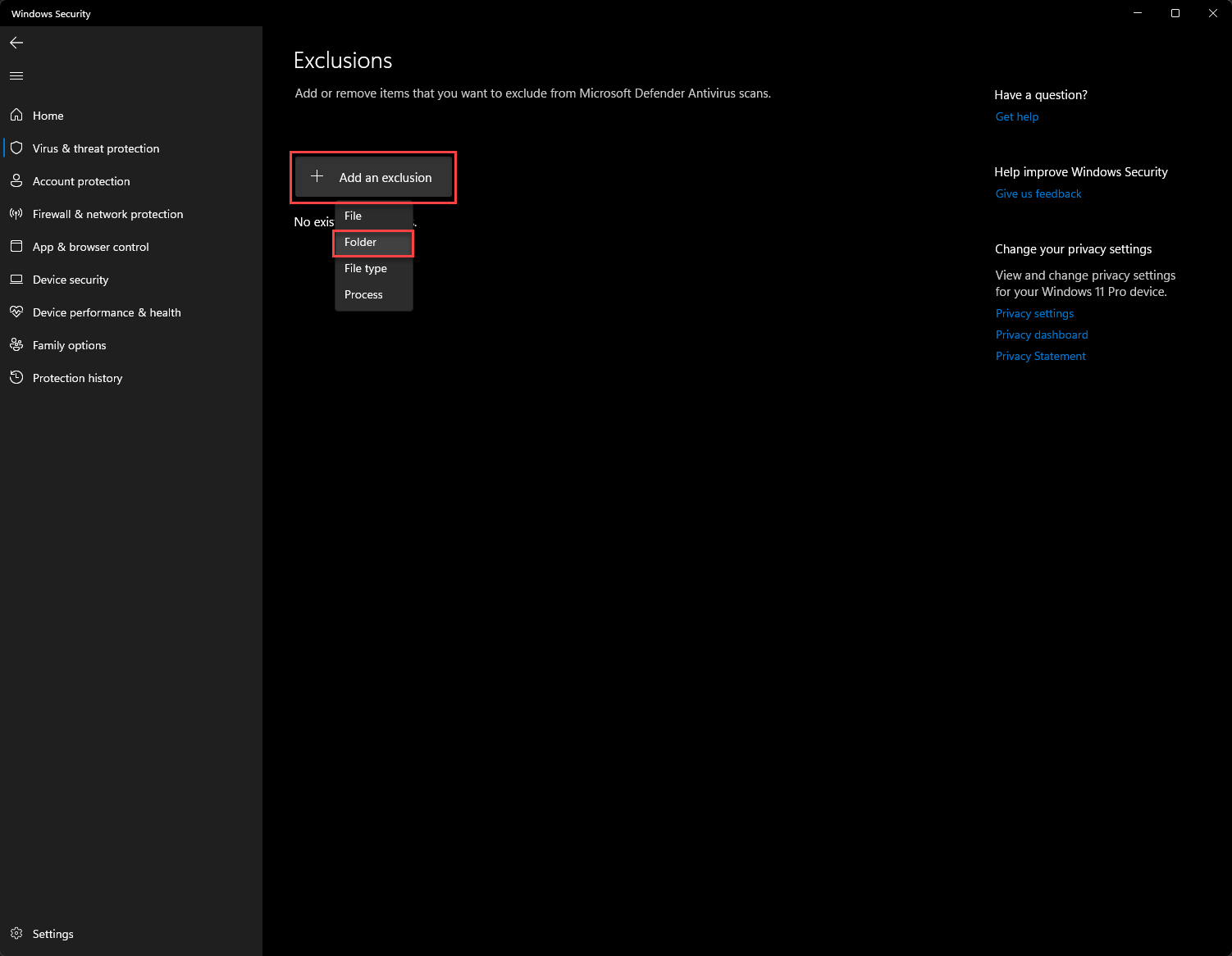Open Device security page
Viewport: 1232px width, 956px height.
pyautogui.click(x=131, y=280)
